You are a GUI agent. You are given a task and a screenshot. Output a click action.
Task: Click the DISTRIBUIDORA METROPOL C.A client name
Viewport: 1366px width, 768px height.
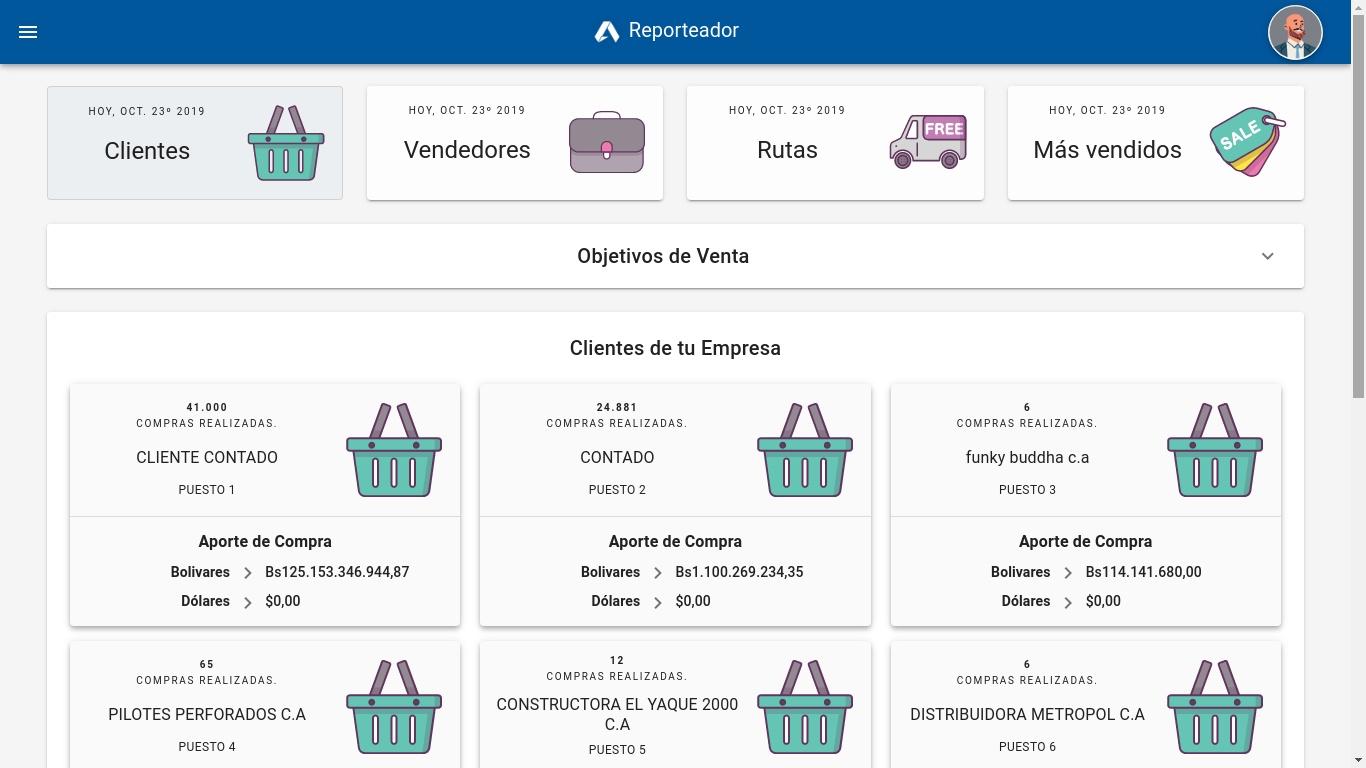(1027, 714)
